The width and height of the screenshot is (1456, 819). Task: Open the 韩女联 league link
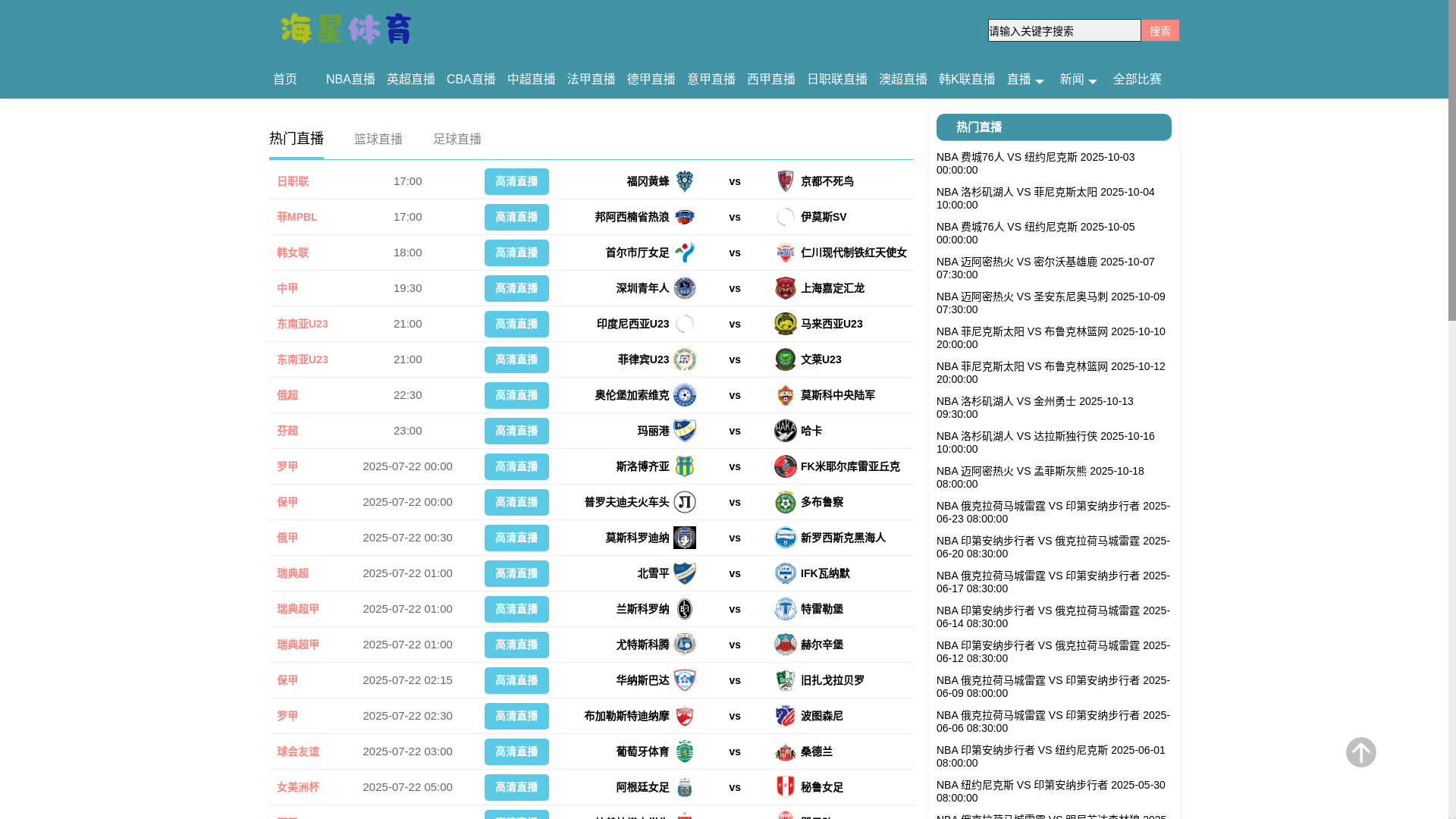(x=293, y=253)
